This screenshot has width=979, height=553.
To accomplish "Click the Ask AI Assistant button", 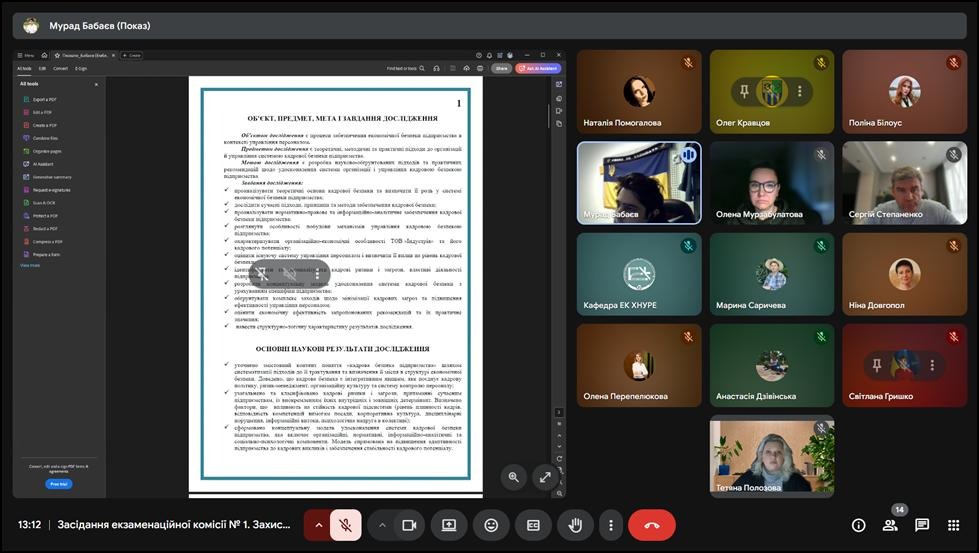I will pos(538,69).
